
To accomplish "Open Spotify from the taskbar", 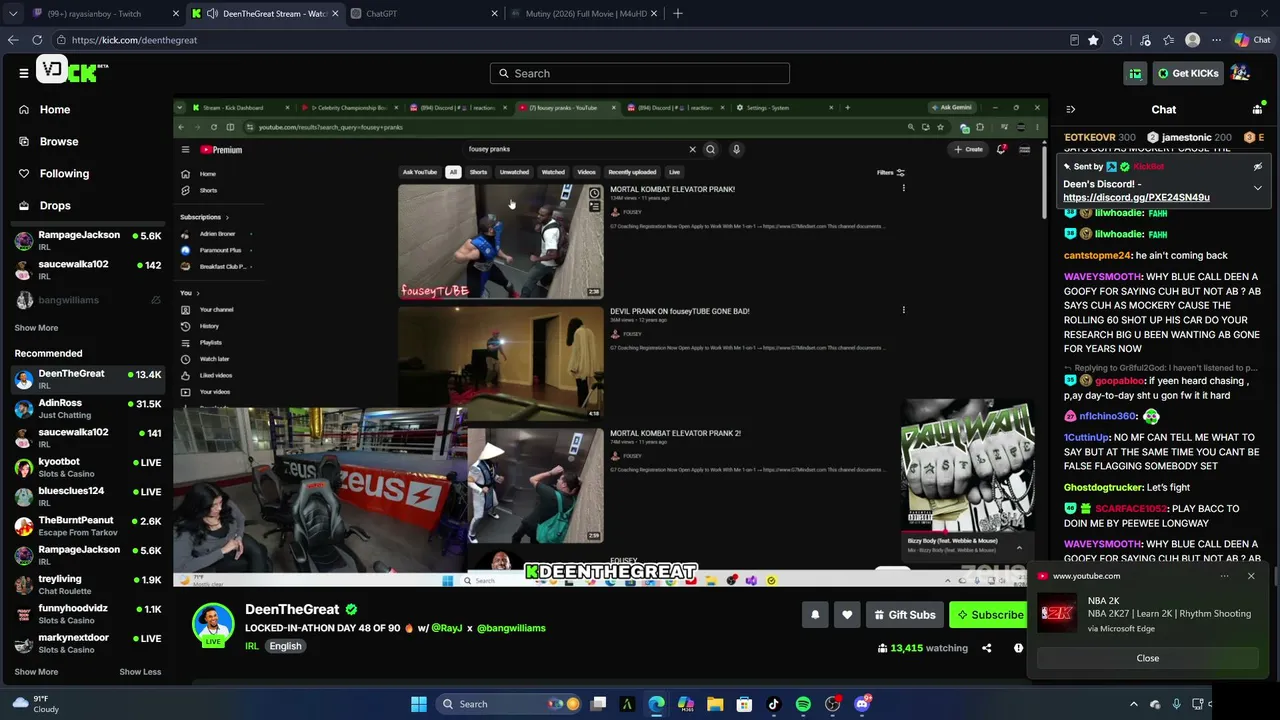I will click(x=803, y=704).
